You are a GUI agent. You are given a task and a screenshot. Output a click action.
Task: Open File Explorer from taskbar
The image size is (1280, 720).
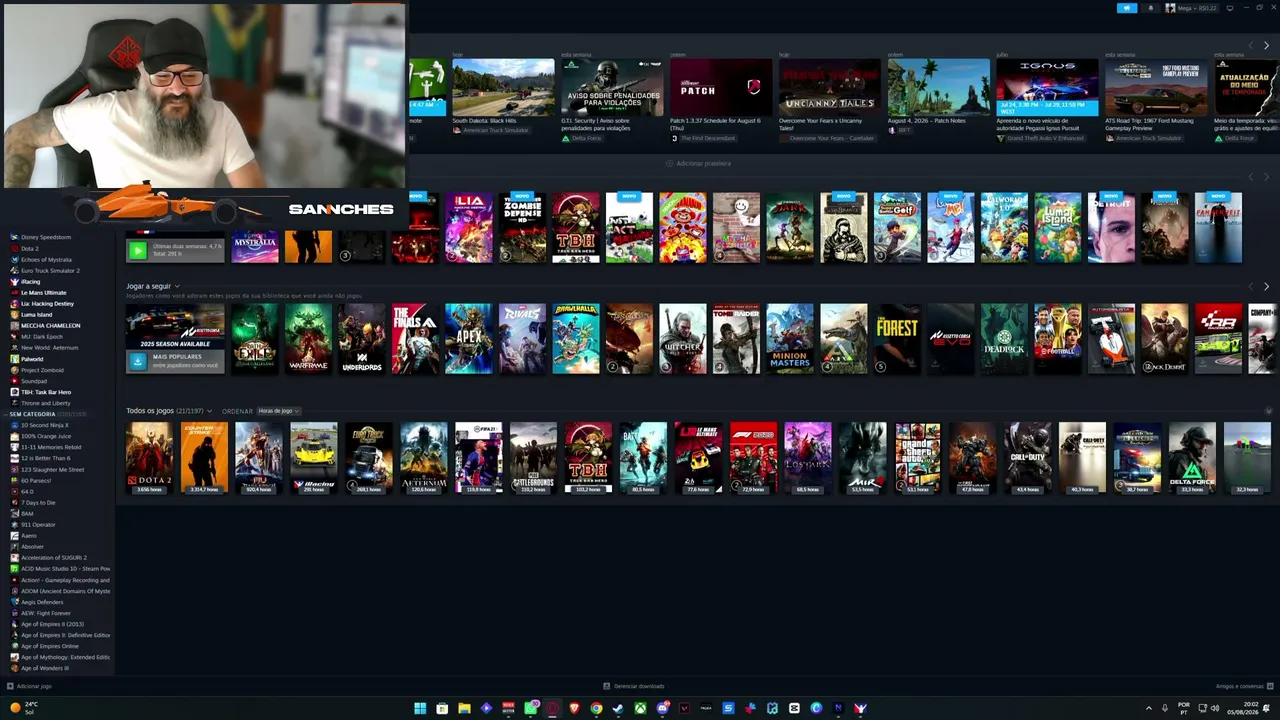[x=464, y=708]
